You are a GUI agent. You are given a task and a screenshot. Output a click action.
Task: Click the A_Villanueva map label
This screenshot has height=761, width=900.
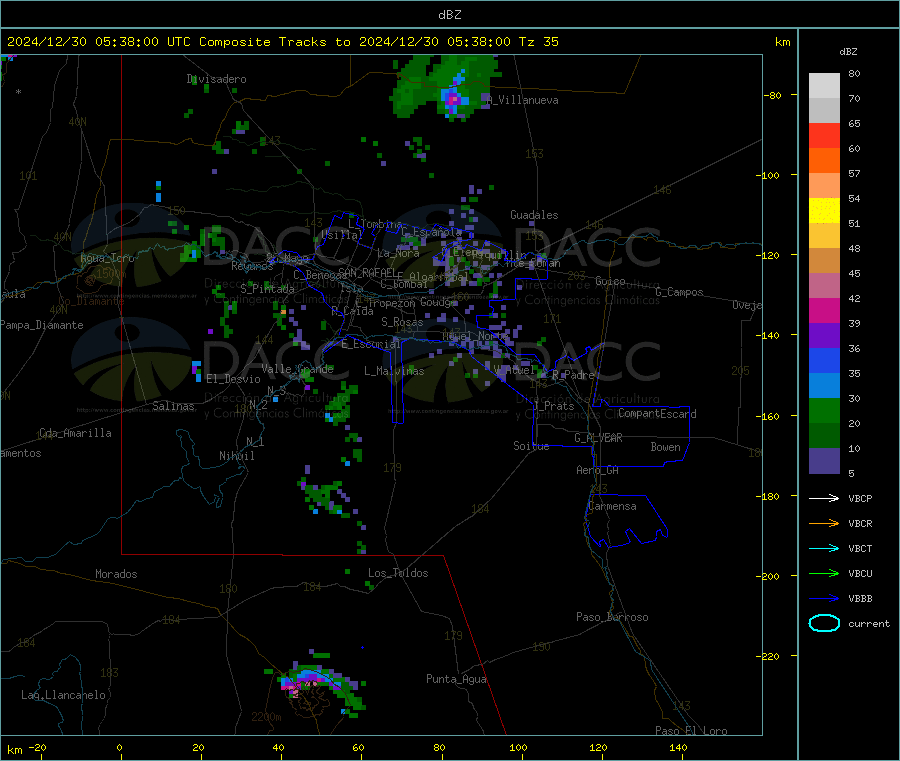[522, 100]
